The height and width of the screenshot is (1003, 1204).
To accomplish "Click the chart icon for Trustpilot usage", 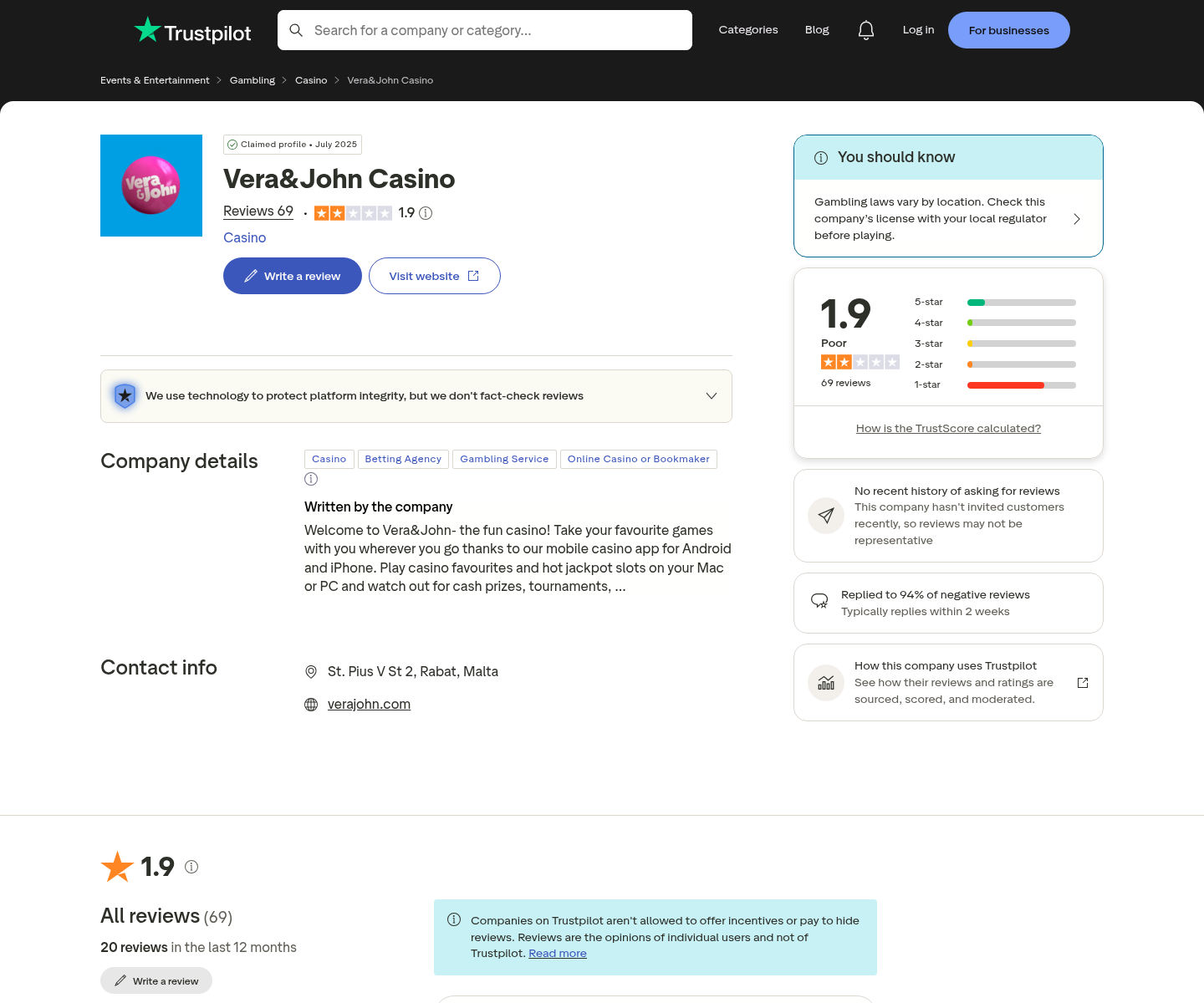I will tap(826, 683).
